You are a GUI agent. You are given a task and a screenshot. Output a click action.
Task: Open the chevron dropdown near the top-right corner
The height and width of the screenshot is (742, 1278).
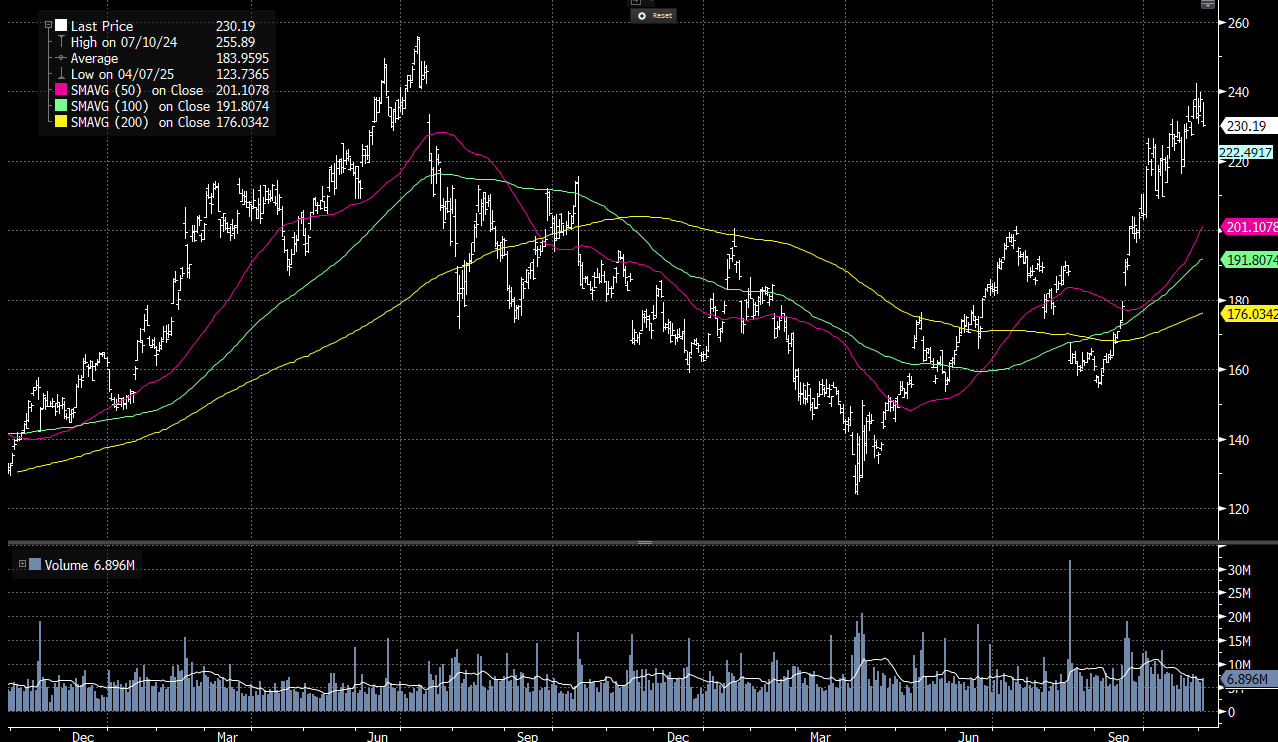(x=1208, y=7)
